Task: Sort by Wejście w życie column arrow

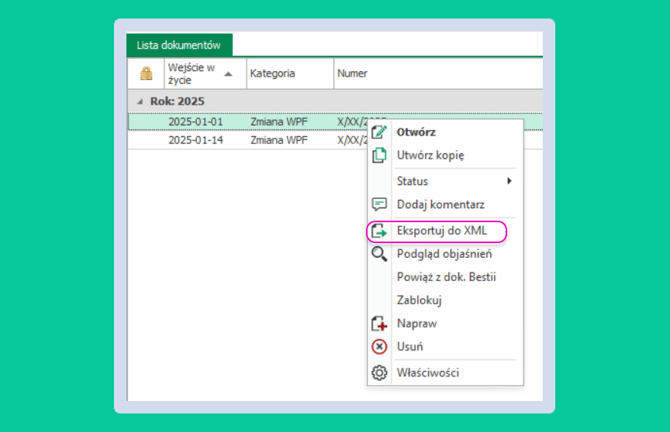Action: tap(229, 74)
